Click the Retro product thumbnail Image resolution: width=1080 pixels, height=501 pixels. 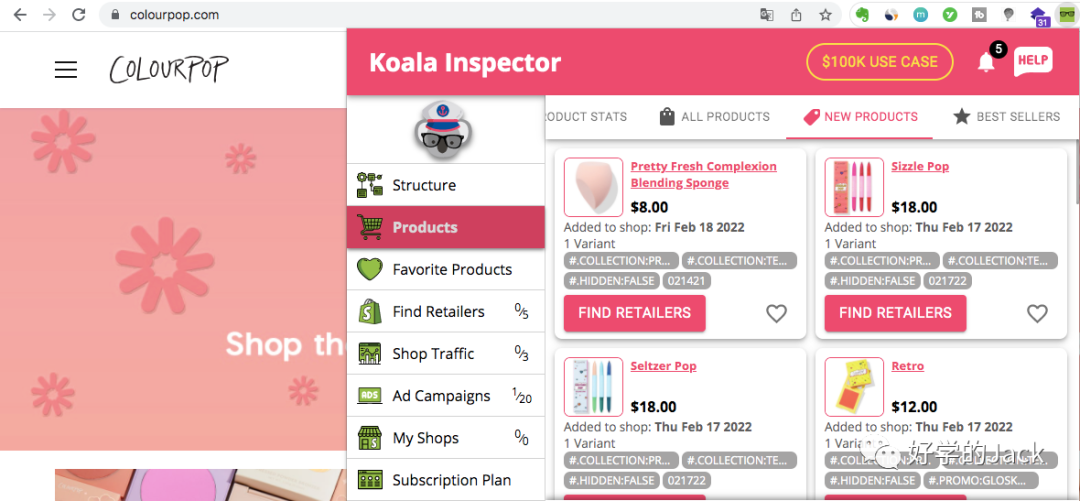coord(854,387)
